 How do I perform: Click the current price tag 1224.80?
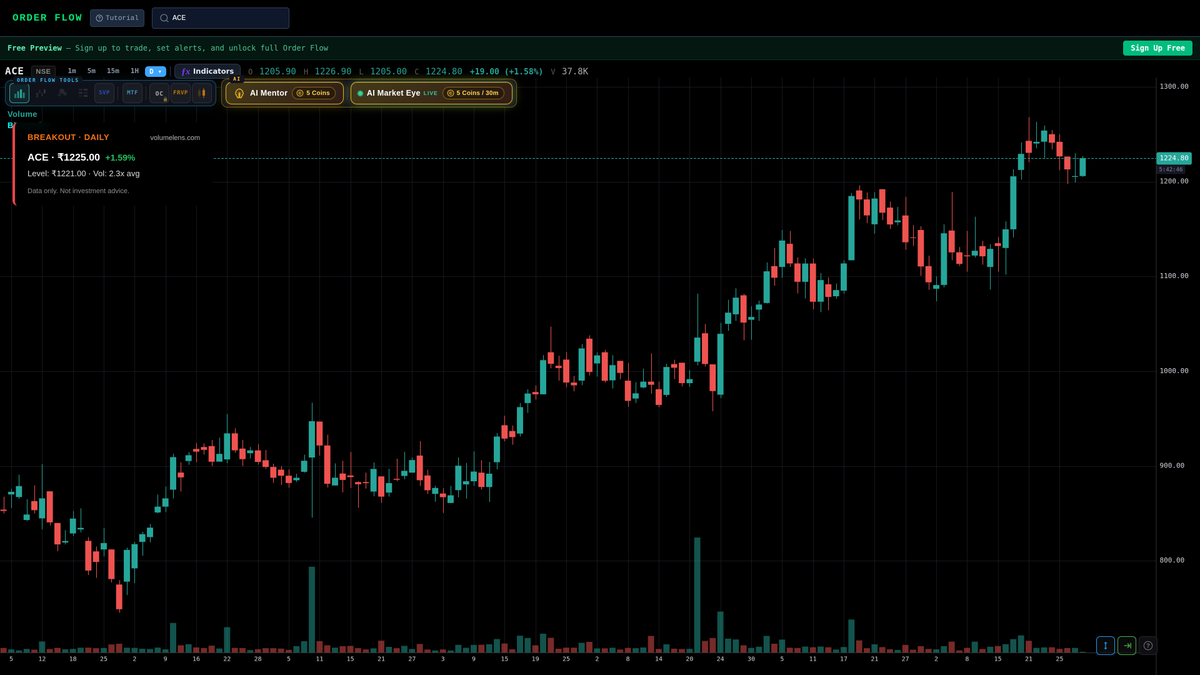pyautogui.click(x=1174, y=158)
